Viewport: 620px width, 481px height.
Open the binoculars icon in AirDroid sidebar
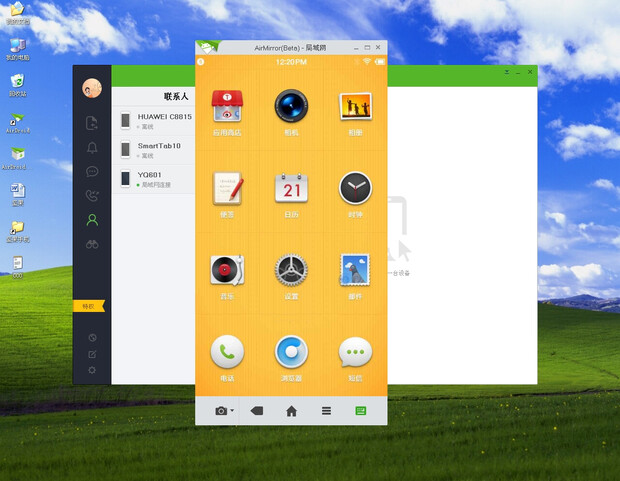[92, 244]
